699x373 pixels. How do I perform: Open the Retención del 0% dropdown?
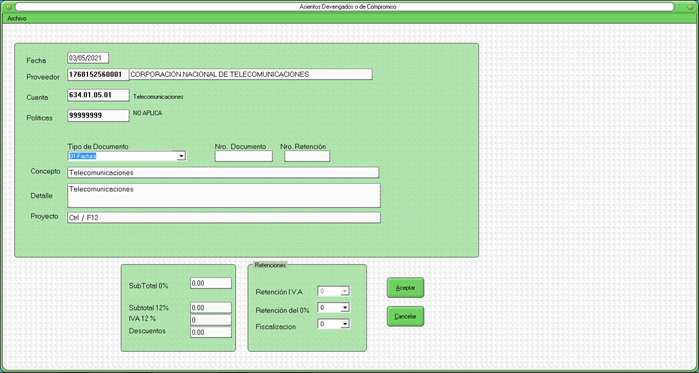coord(344,307)
